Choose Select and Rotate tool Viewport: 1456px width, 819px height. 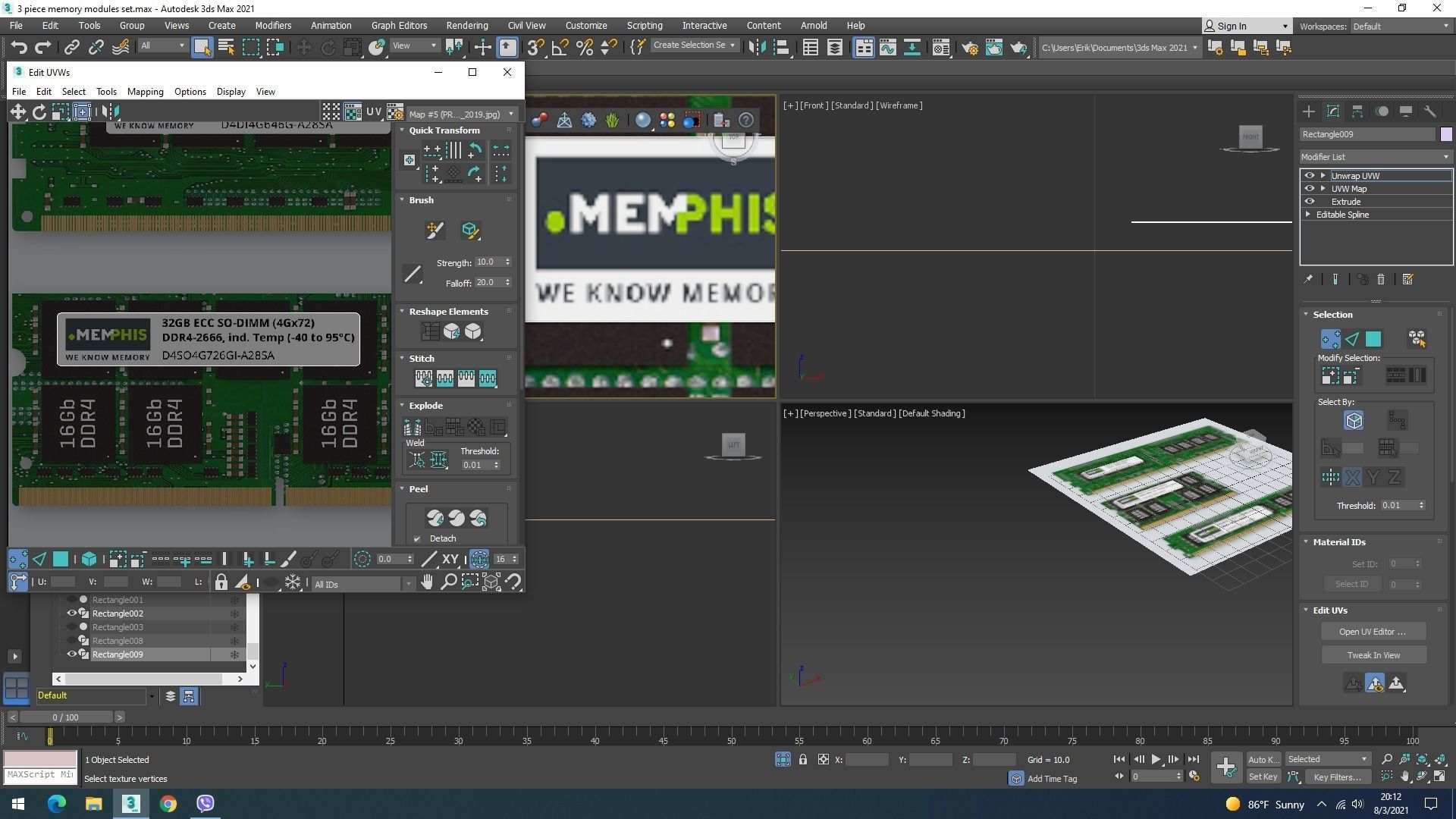[328, 47]
